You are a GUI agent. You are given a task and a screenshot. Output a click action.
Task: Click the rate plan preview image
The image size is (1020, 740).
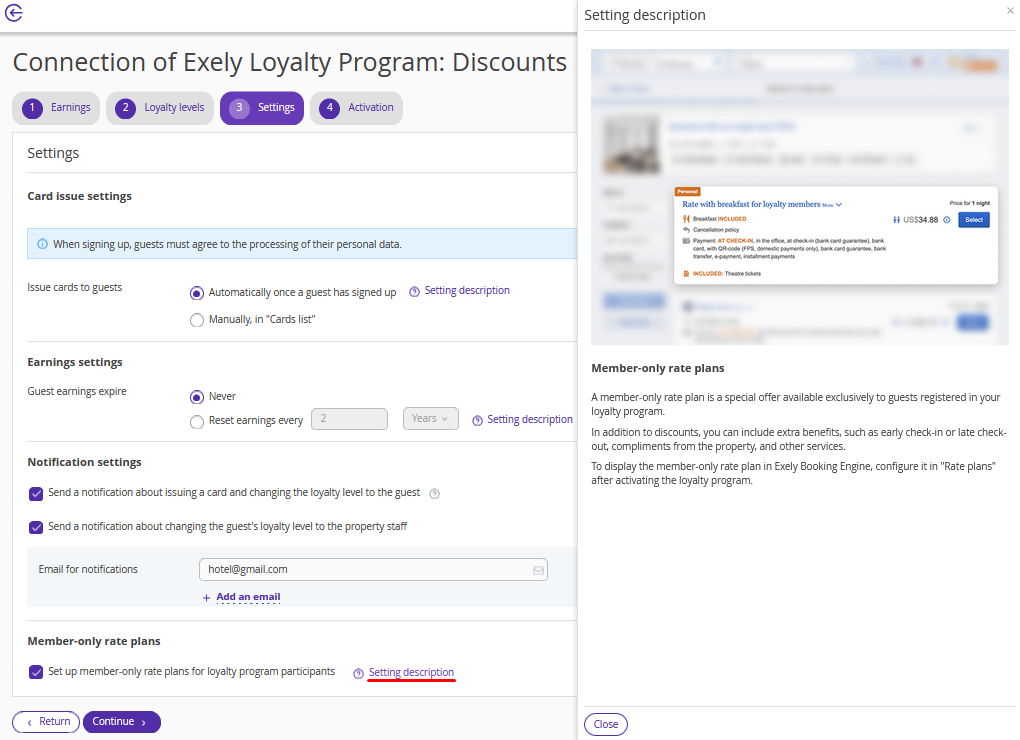click(x=799, y=196)
